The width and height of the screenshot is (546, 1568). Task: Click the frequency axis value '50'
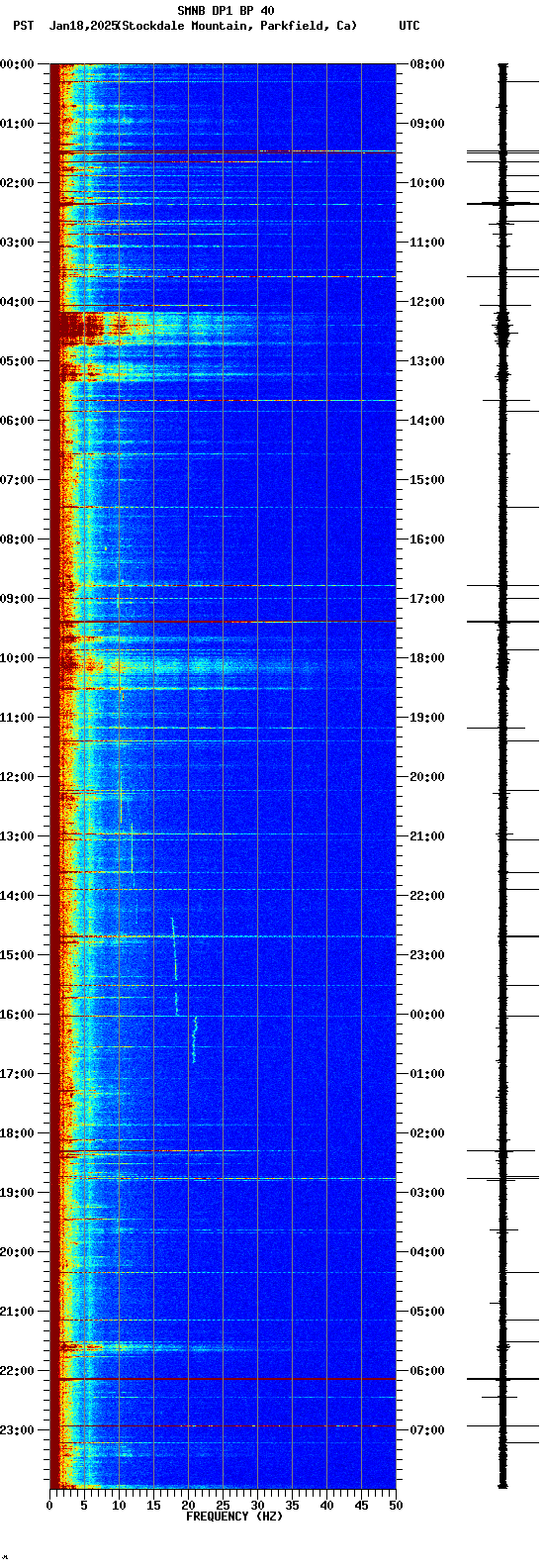396,1506
